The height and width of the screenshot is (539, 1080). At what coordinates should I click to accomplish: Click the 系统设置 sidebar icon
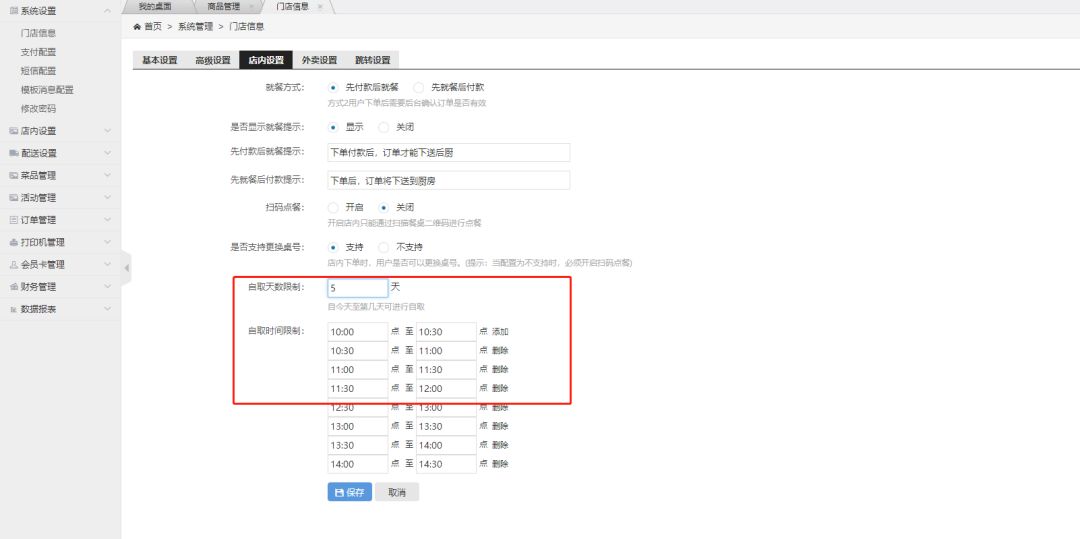click(14, 11)
